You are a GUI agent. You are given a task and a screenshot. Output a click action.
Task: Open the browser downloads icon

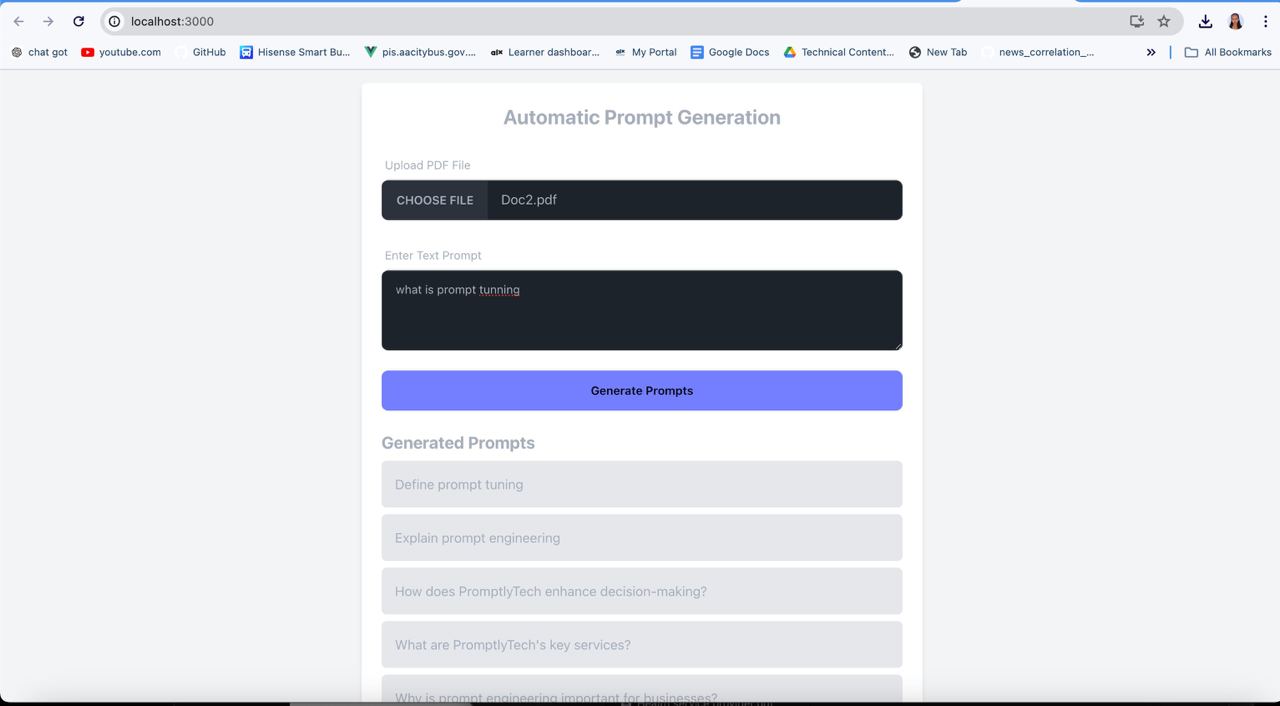tap(1205, 21)
